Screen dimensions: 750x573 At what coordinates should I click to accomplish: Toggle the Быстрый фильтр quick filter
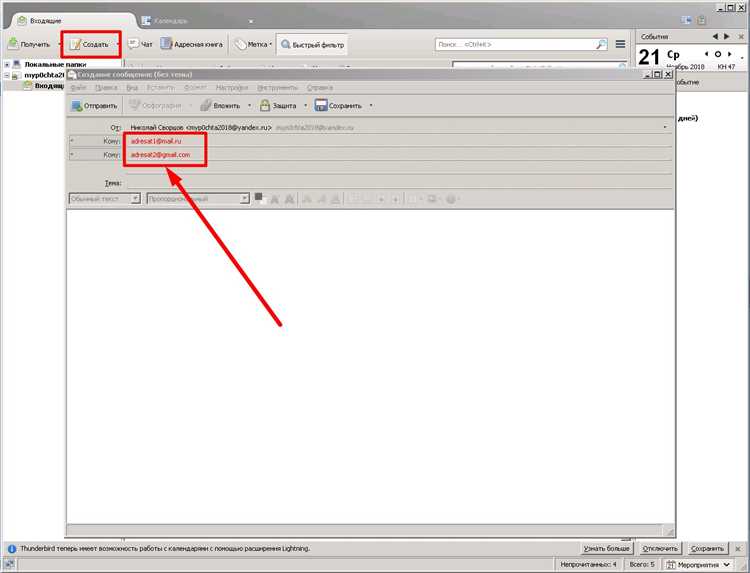coord(312,44)
